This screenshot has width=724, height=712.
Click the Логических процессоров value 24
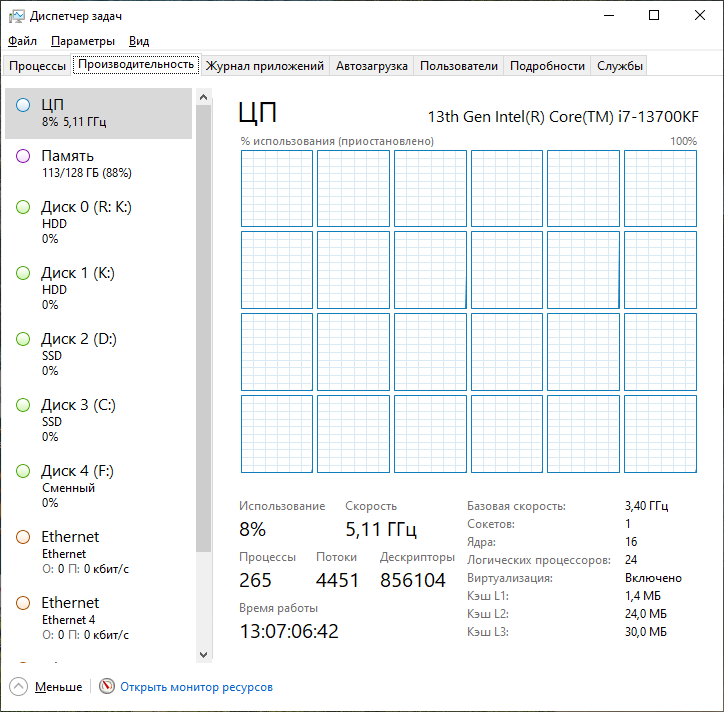point(631,560)
